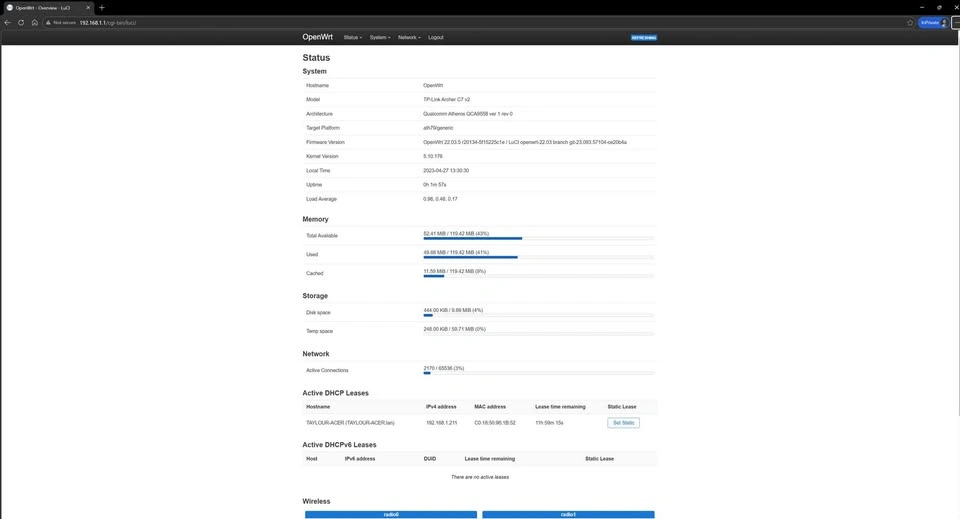Click the ath79/generic target platform value

pos(438,128)
